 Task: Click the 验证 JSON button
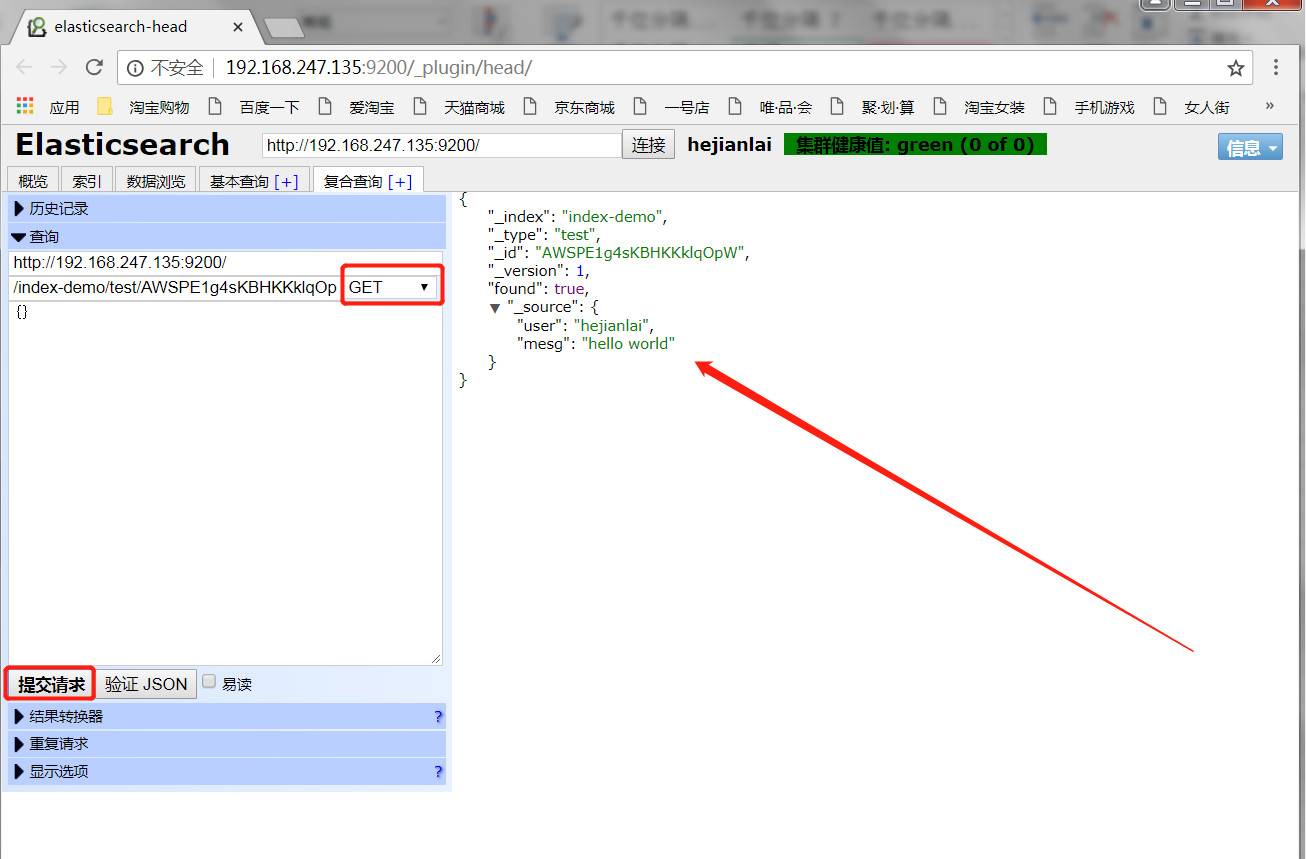coord(146,685)
